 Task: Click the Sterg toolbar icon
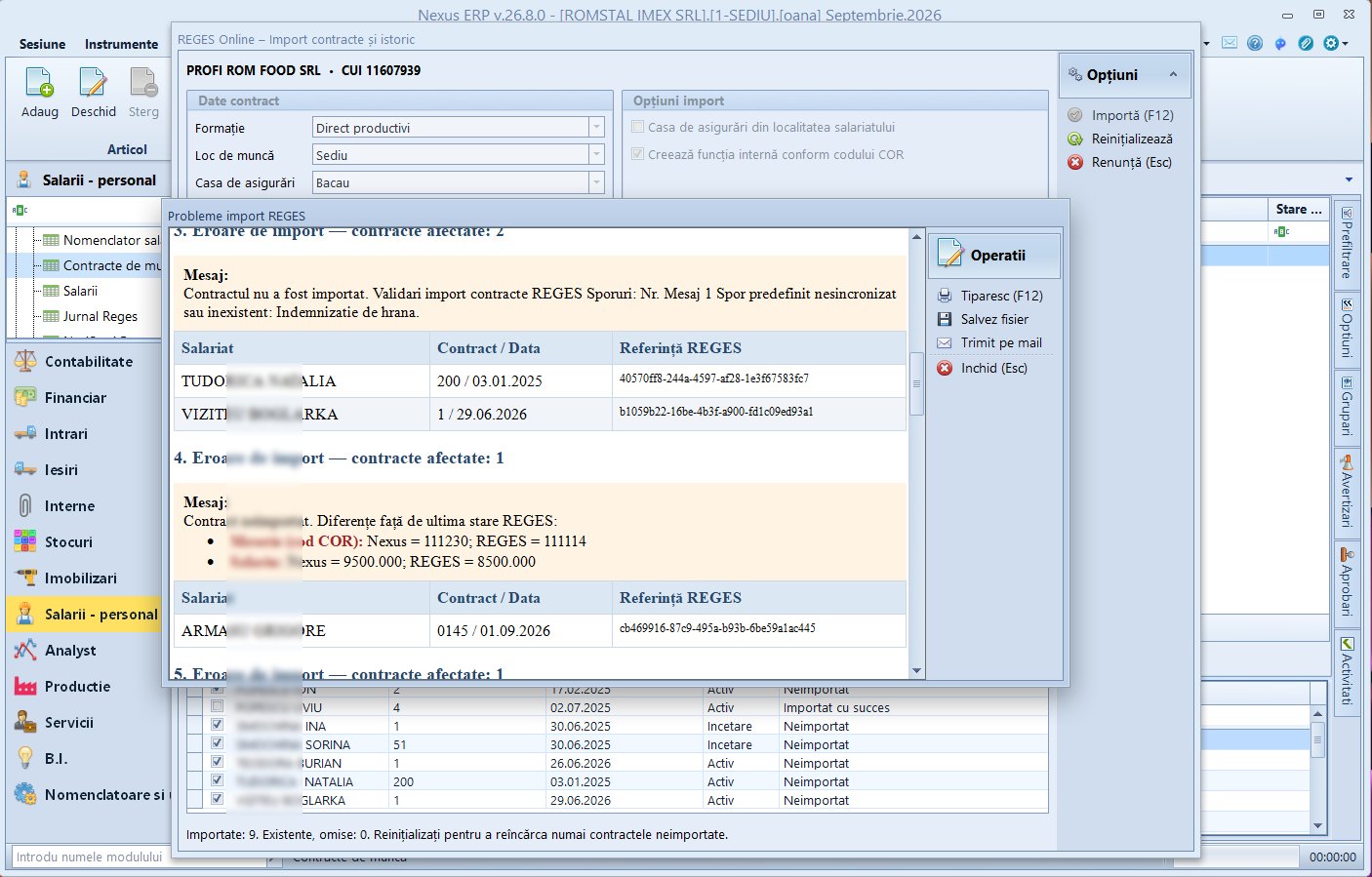tap(143, 83)
